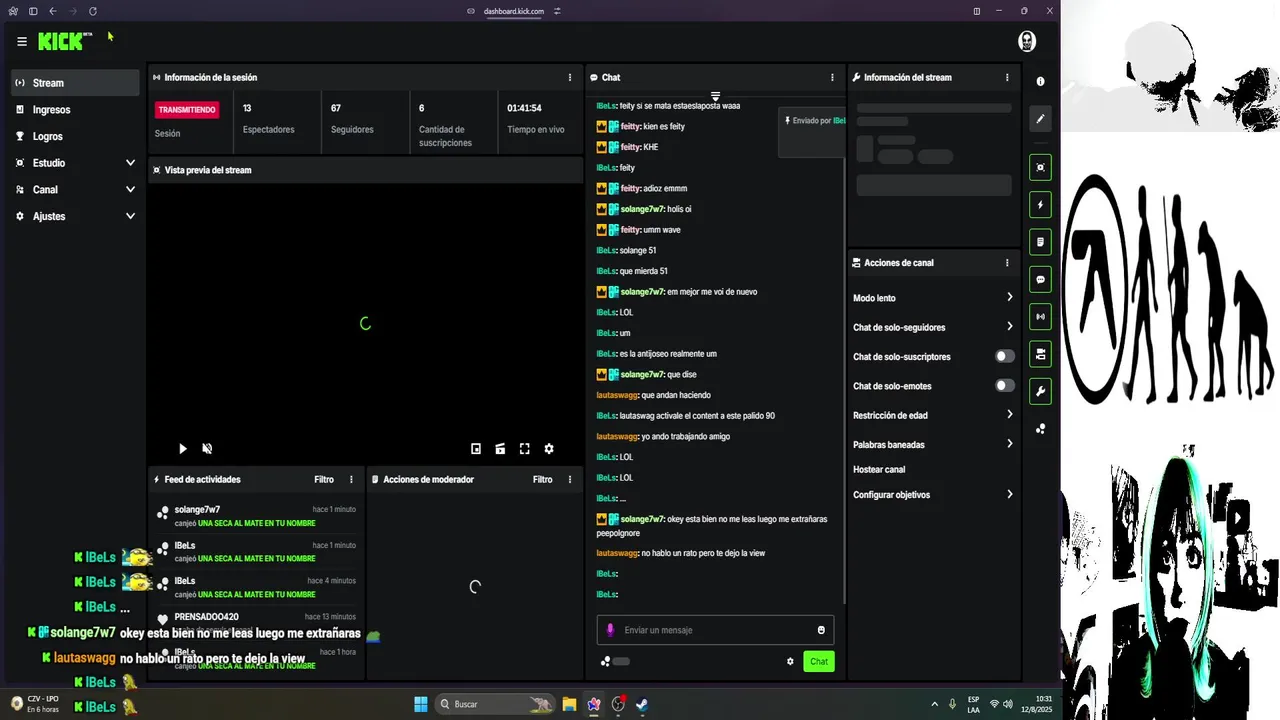
Task: Expand the Ajustes sidebar section
Action: 76,216
